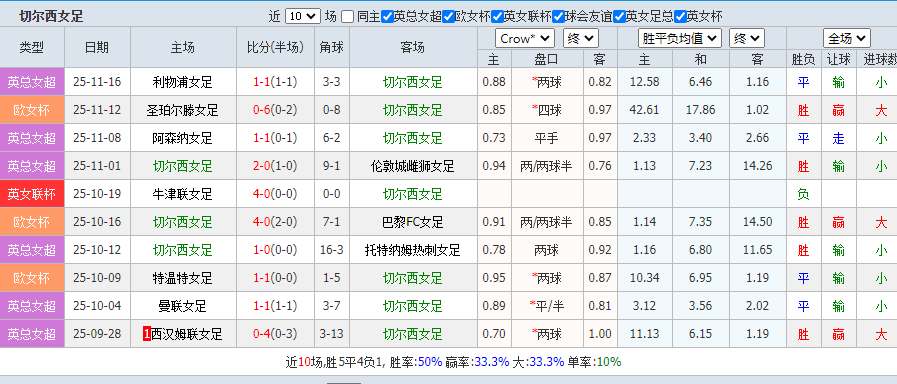Click the 胜率:50% summary text
Viewport: 897px width, 384px height.
pos(416,362)
